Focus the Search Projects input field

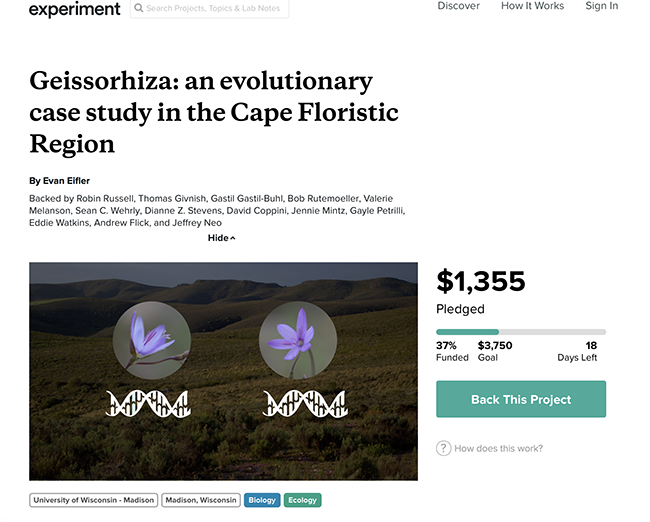tap(209, 8)
